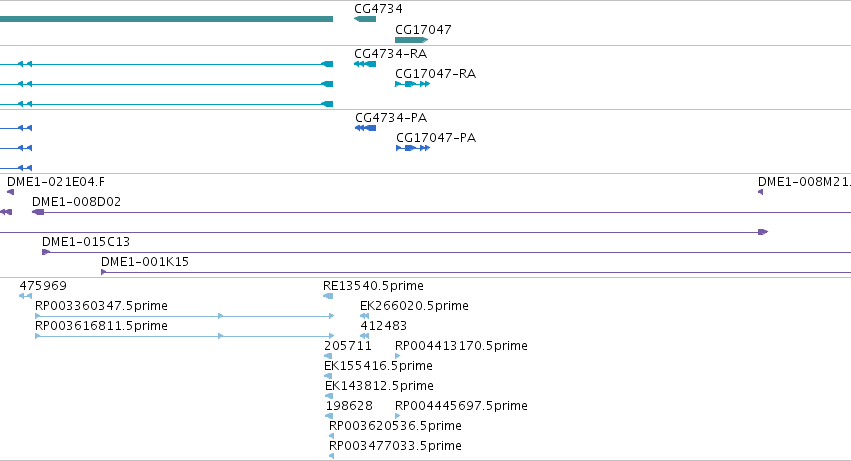This screenshot has height=461, width=851.
Task: Click the RE13540.5prime EST glyph
Action: [328, 296]
